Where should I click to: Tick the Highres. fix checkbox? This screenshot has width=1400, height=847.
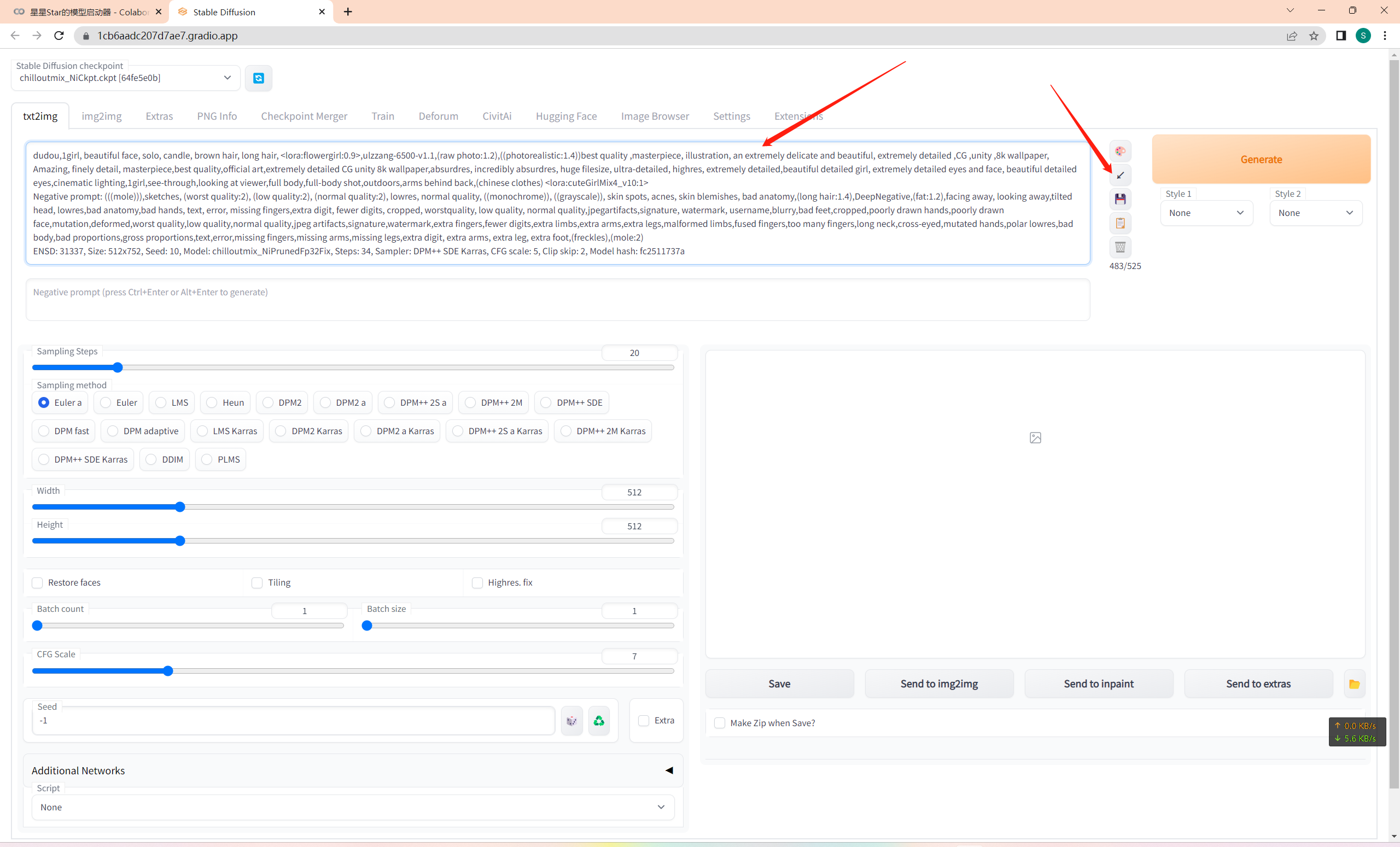click(x=477, y=583)
